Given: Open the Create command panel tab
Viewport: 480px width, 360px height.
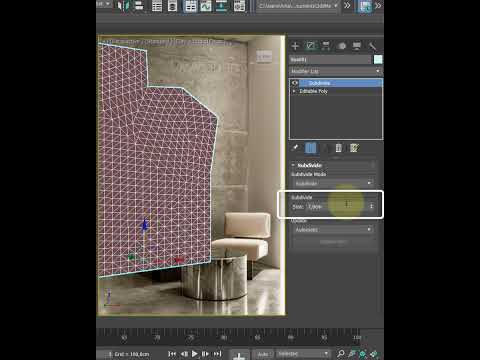Looking at the screenshot, I should (x=295, y=46).
